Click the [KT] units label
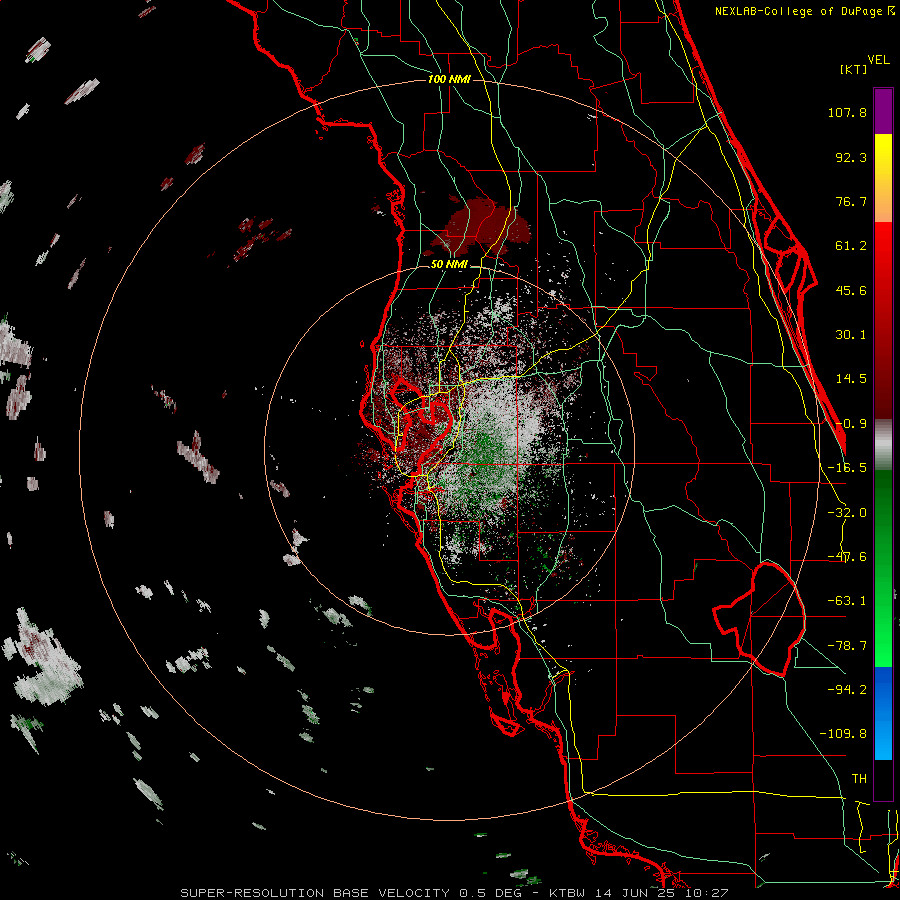This screenshot has height=900, width=900. pyautogui.click(x=854, y=69)
